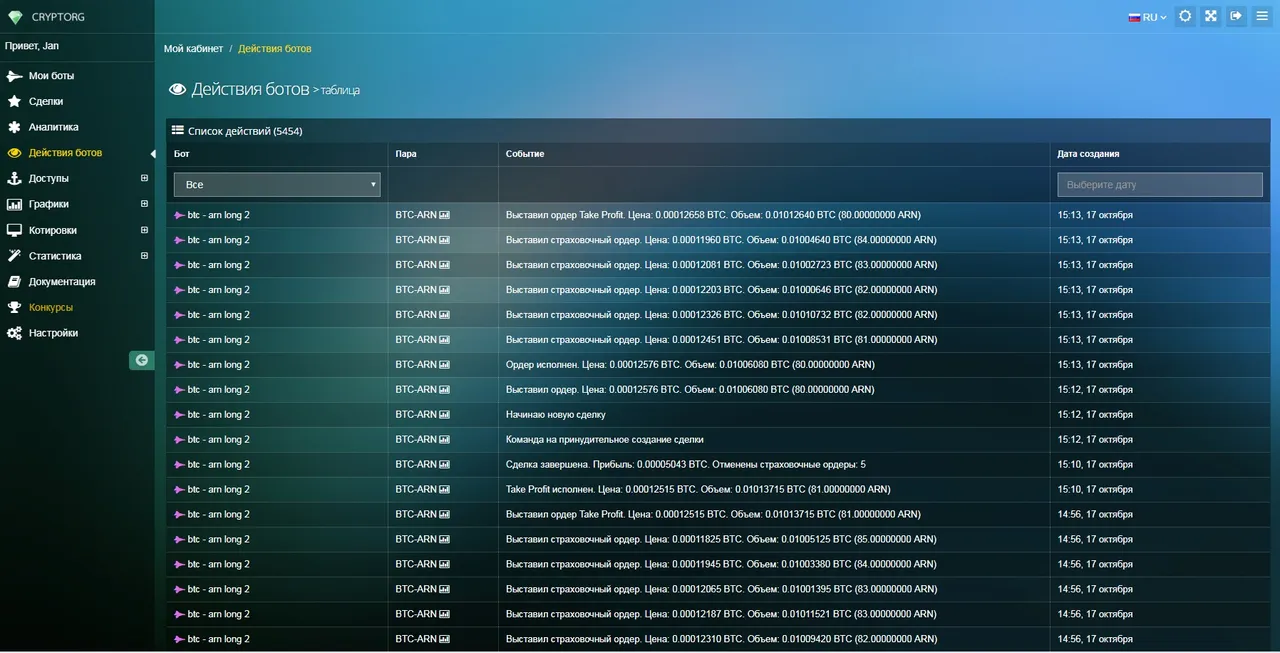Click the list icon beside 'Список действий'

pos(178,130)
